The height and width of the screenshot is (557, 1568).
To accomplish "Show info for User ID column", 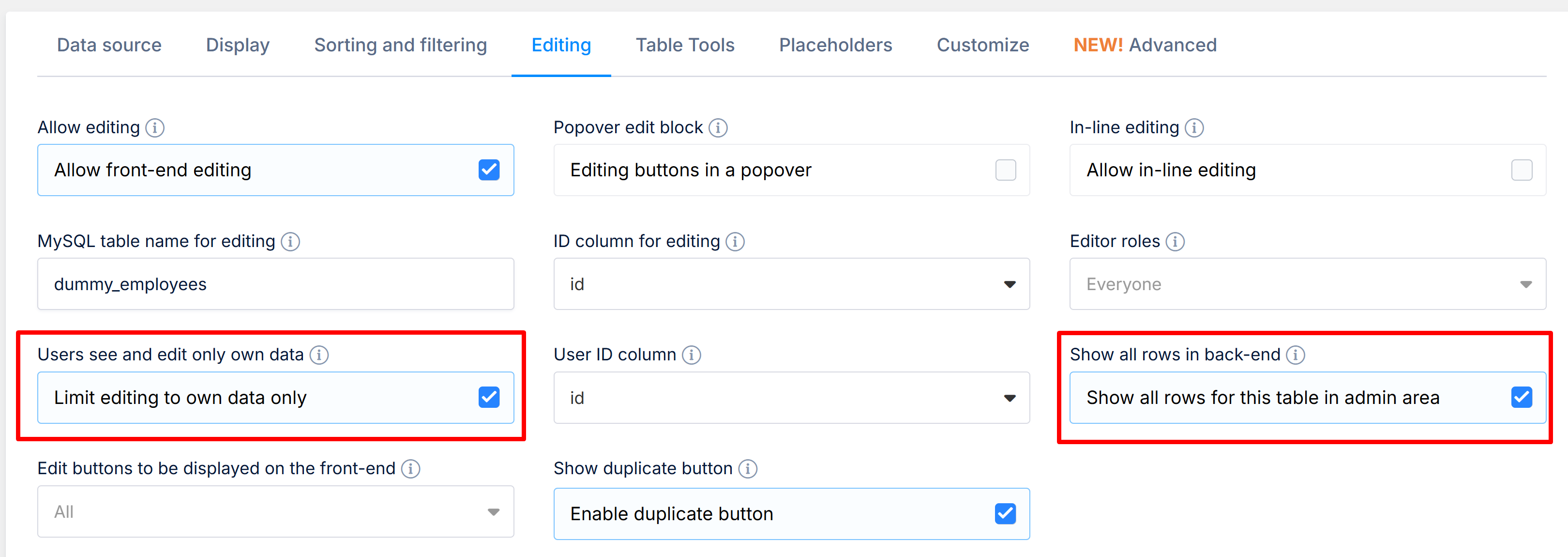I will pyautogui.click(x=692, y=356).
